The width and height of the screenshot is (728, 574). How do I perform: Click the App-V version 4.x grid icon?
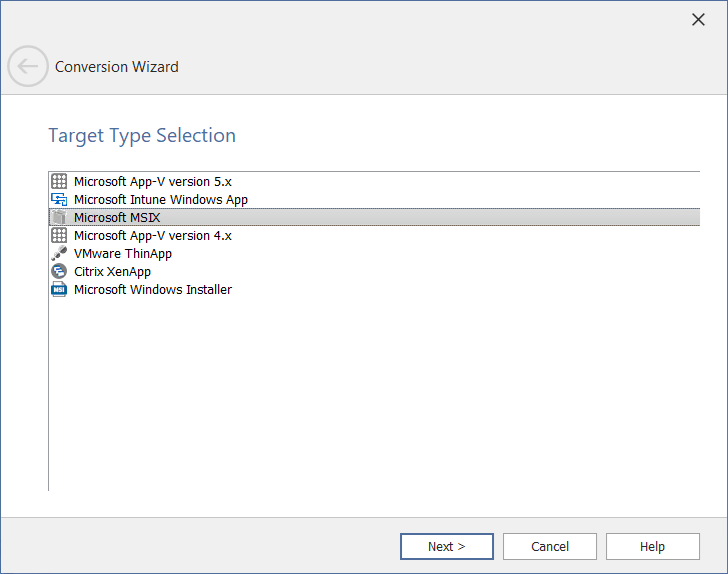click(x=59, y=236)
